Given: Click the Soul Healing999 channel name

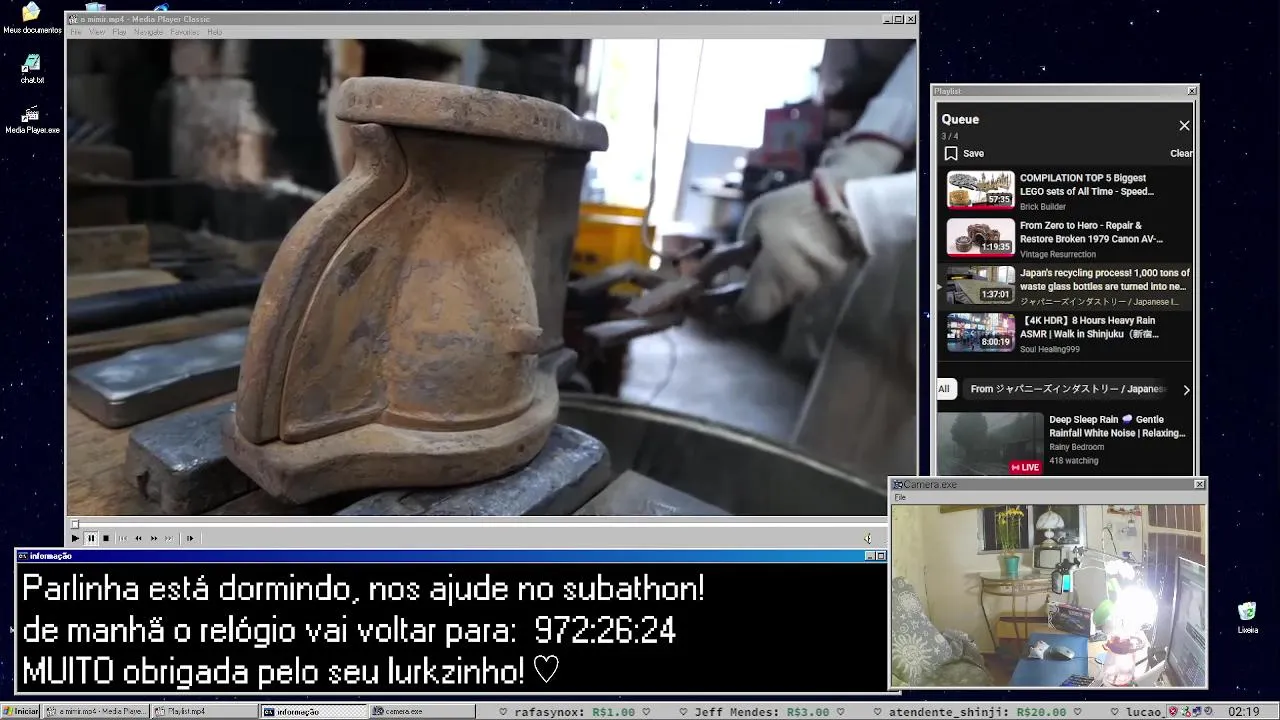Looking at the screenshot, I should (x=1050, y=349).
